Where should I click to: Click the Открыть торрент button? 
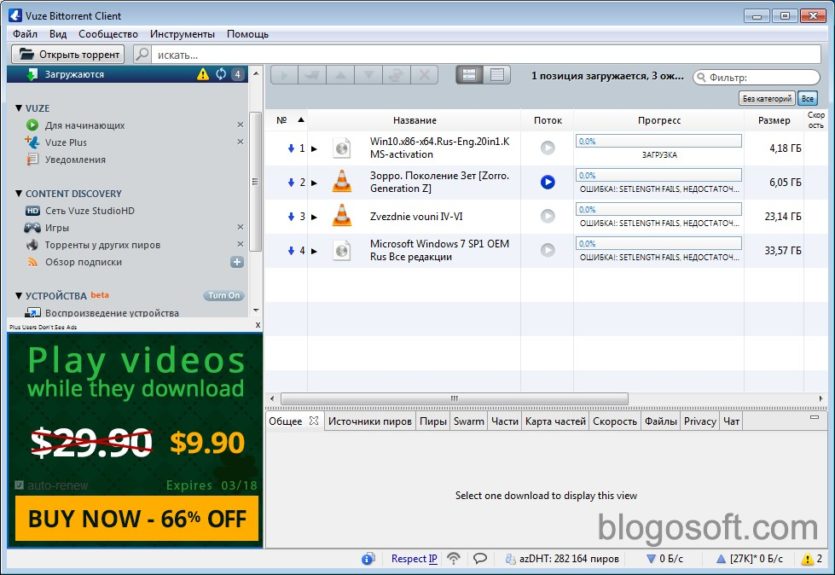click(68, 54)
